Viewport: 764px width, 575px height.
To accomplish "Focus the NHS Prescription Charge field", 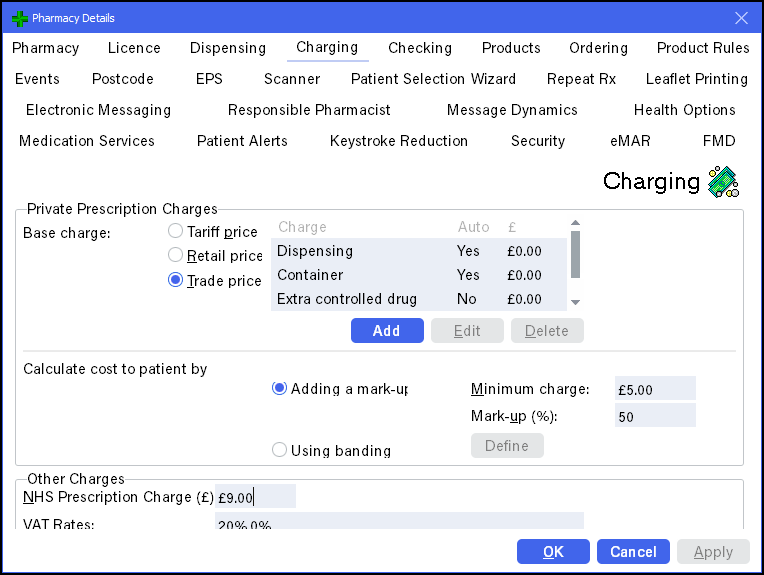I will [x=255, y=497].
